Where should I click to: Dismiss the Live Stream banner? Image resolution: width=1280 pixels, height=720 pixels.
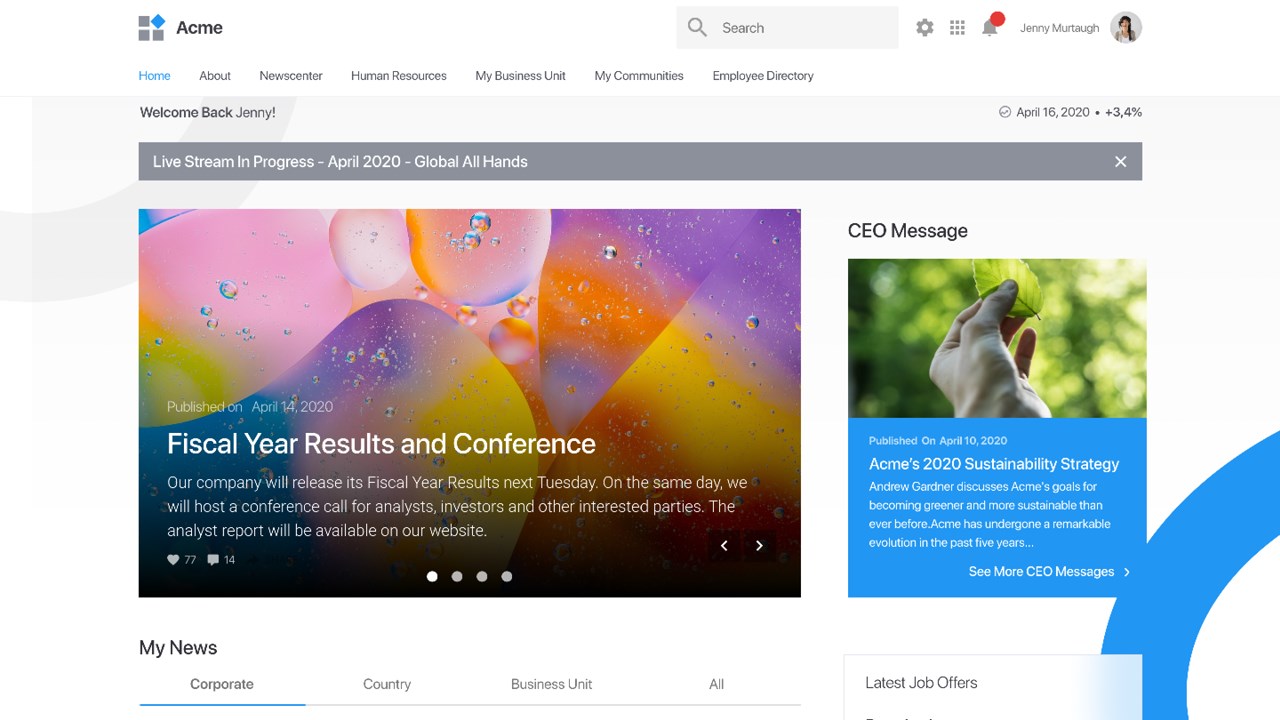pos(1120,162)
